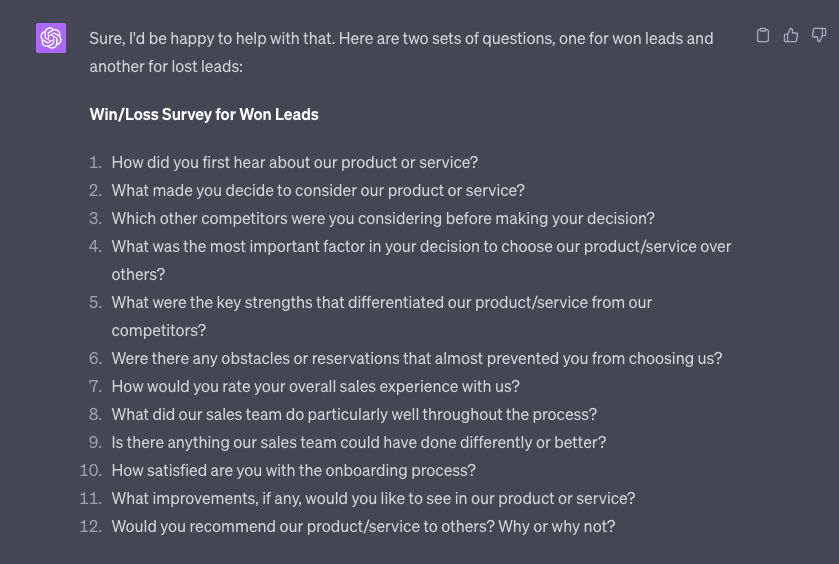839x564 pixels.
Task: Click the list number 12 marker
Action: coord(90,526)
